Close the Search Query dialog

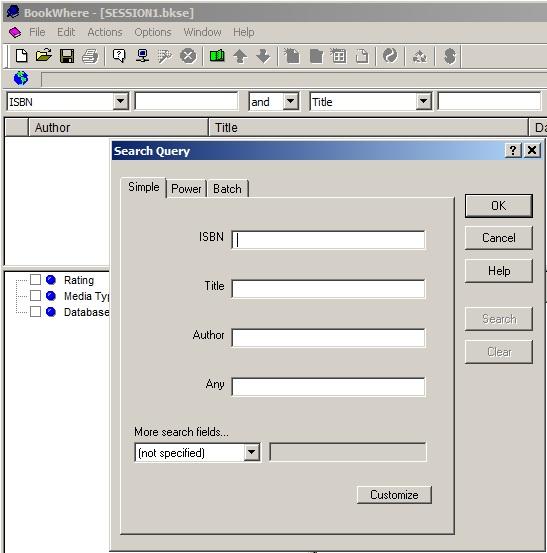point(532,151)
